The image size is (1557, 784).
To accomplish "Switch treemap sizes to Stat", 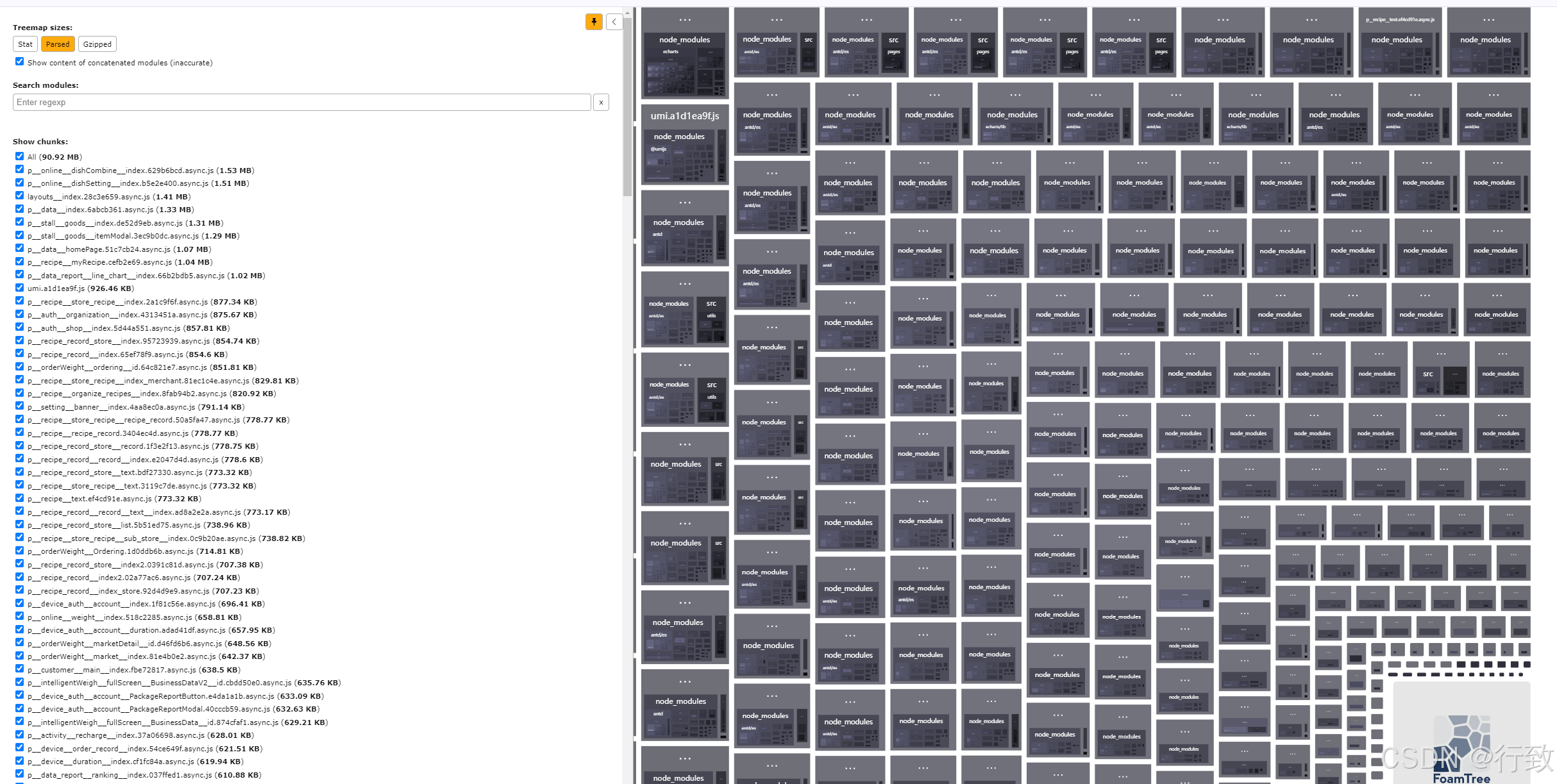I will pos(25,44).
